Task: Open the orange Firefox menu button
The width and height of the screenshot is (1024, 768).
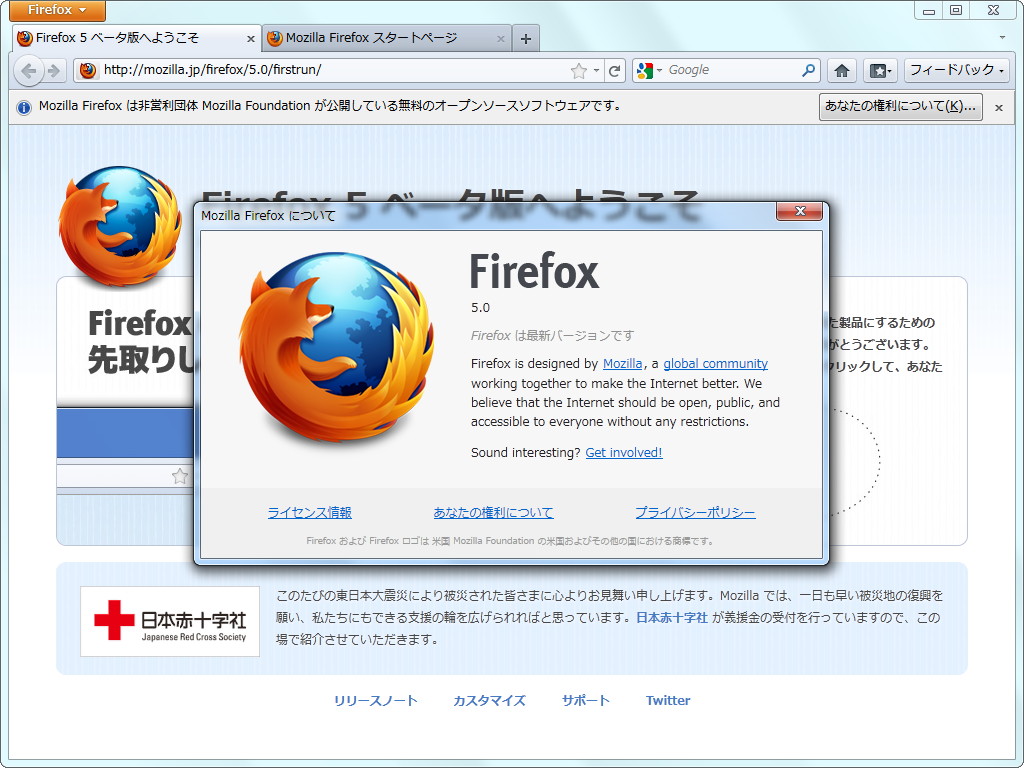Action: click(x=56, y=11)
